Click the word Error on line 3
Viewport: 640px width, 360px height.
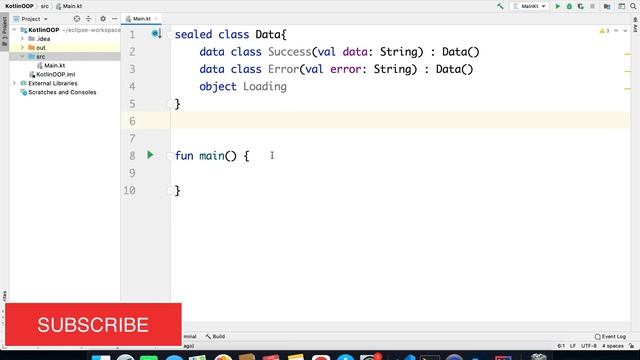pos(283,69)
